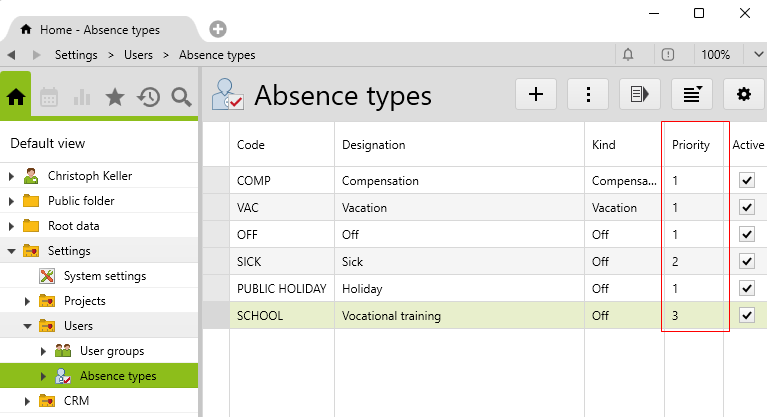Viewport: 767px width, 417px height.
Task: Expand the Public folder tree node
Action: (12, 201)
